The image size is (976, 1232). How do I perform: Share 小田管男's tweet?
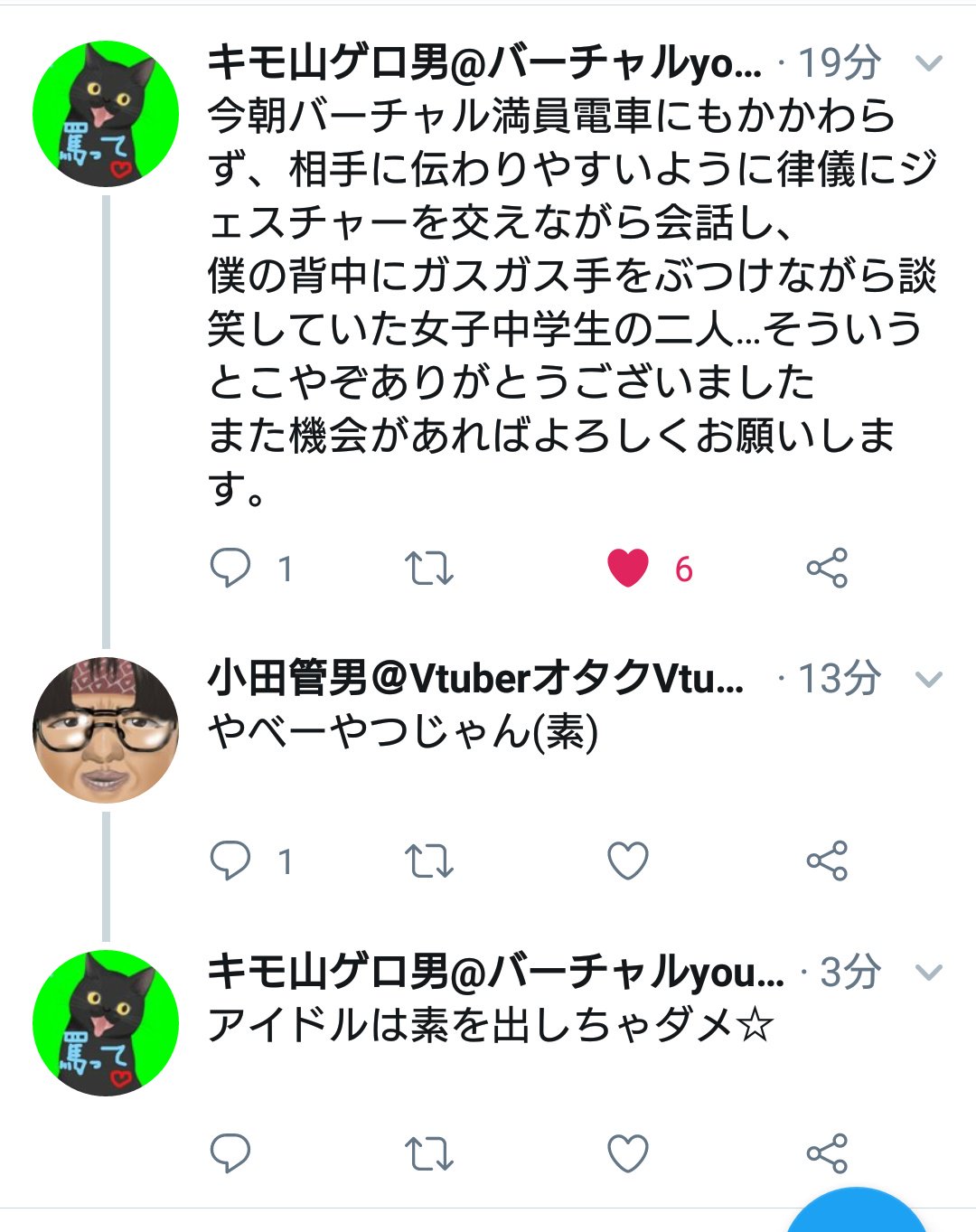point(827,861)
